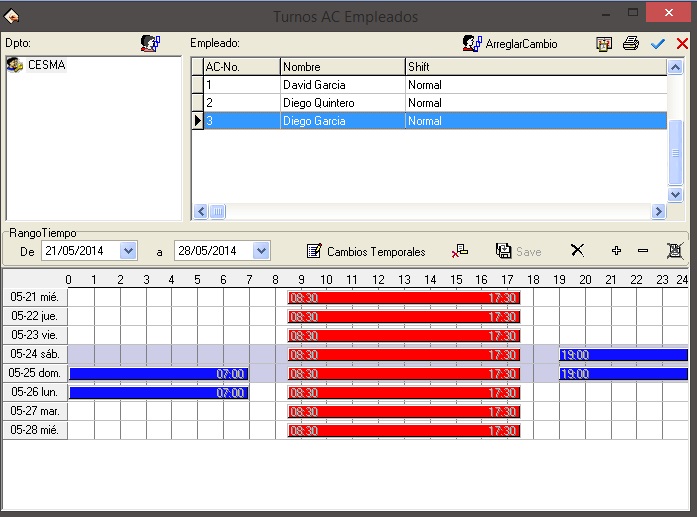This screenshot has height=517, width=697.
Task: Click the ArreglarCambio button
Action: 510,44
